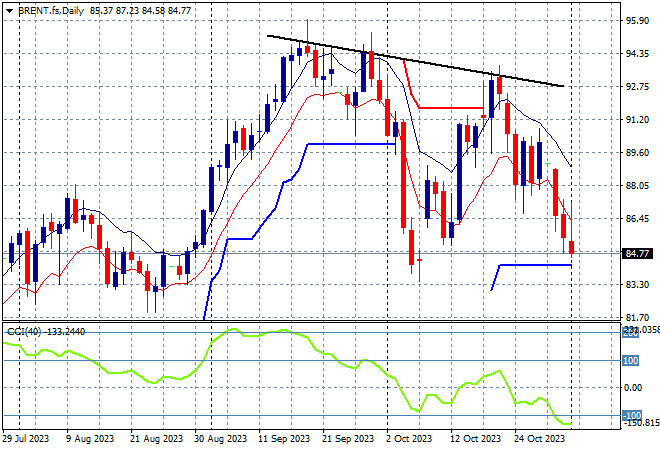The height and width of the screenshot is (450, 660).
Task: Click the black descending trendline
Action: coord(415,61)
